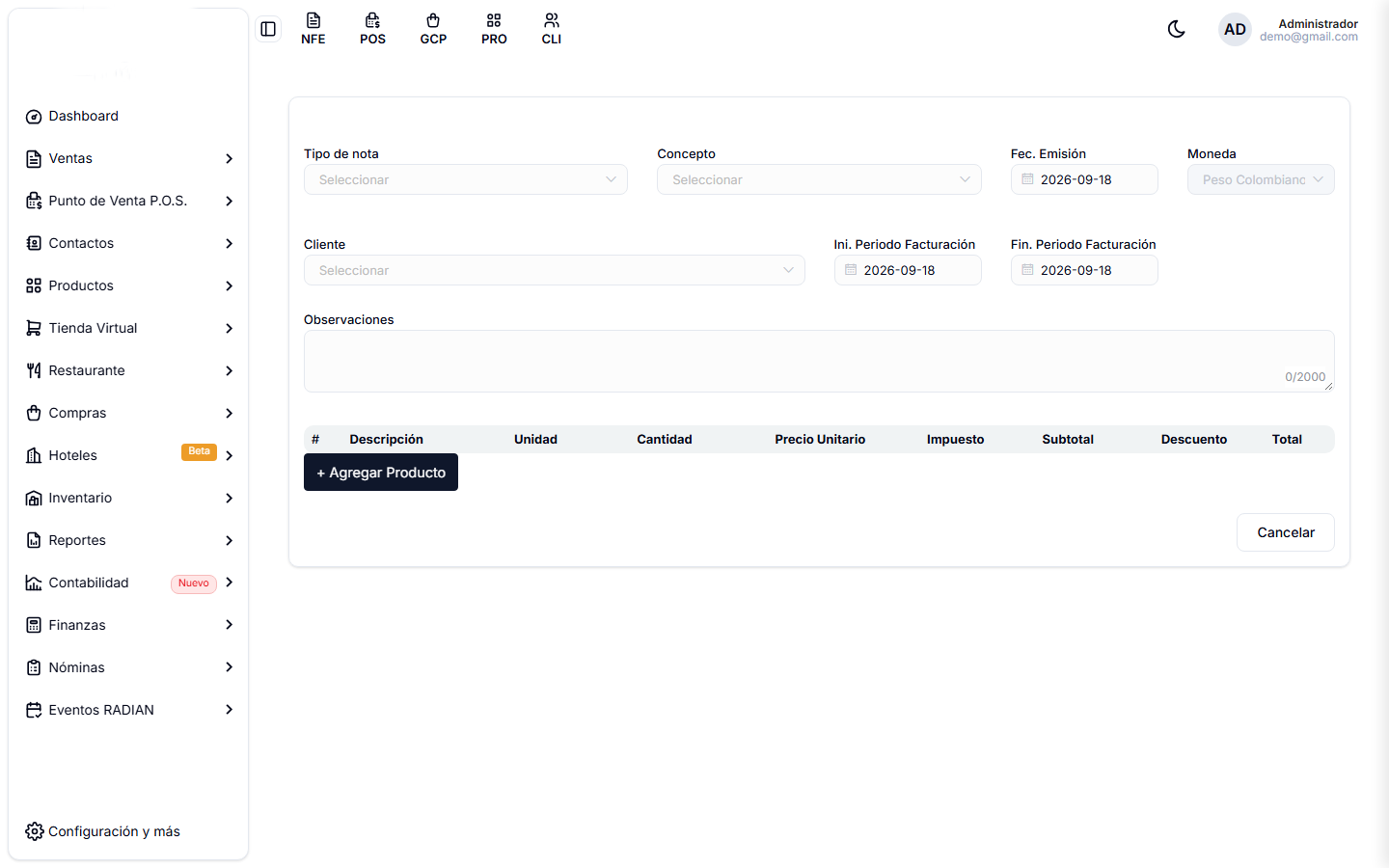
Task: Open the Concepto dropdown
Action: tap(819, 179)
